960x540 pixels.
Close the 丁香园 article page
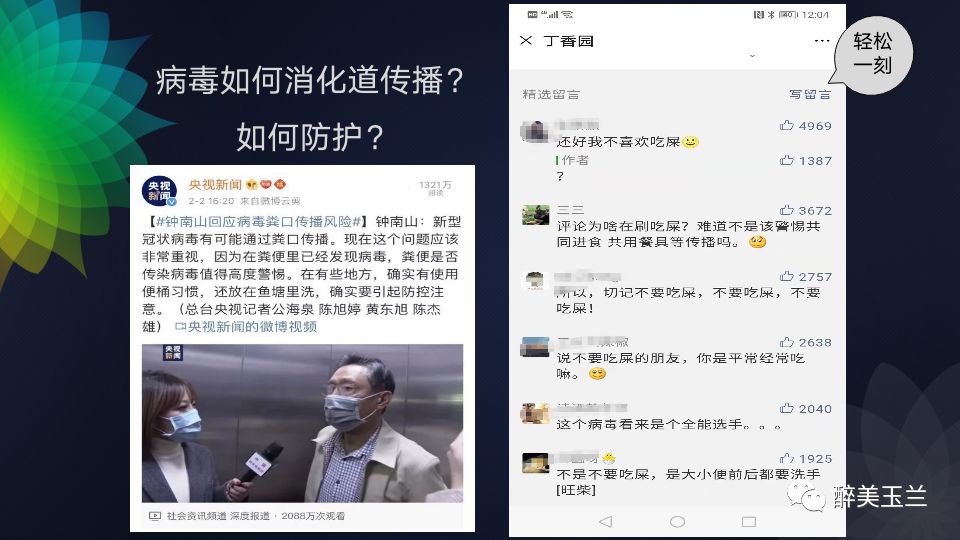pyautogui.click(x=525, y=40)
